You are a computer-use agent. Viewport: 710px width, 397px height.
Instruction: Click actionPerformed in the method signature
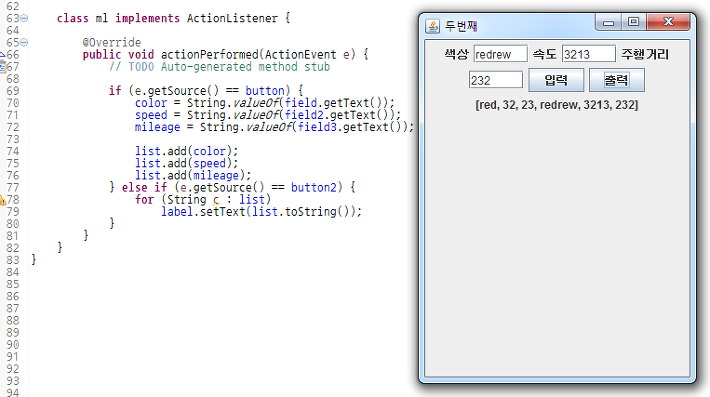210,55
